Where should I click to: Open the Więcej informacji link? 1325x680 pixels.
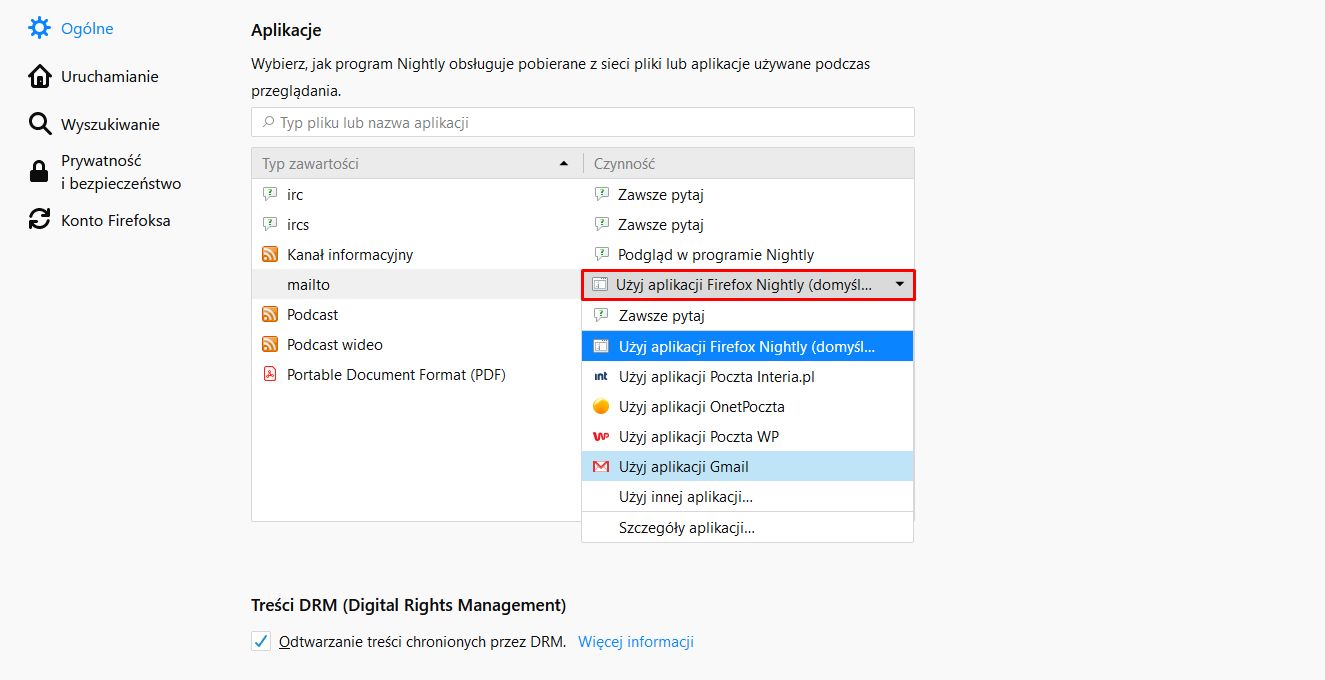635,642
